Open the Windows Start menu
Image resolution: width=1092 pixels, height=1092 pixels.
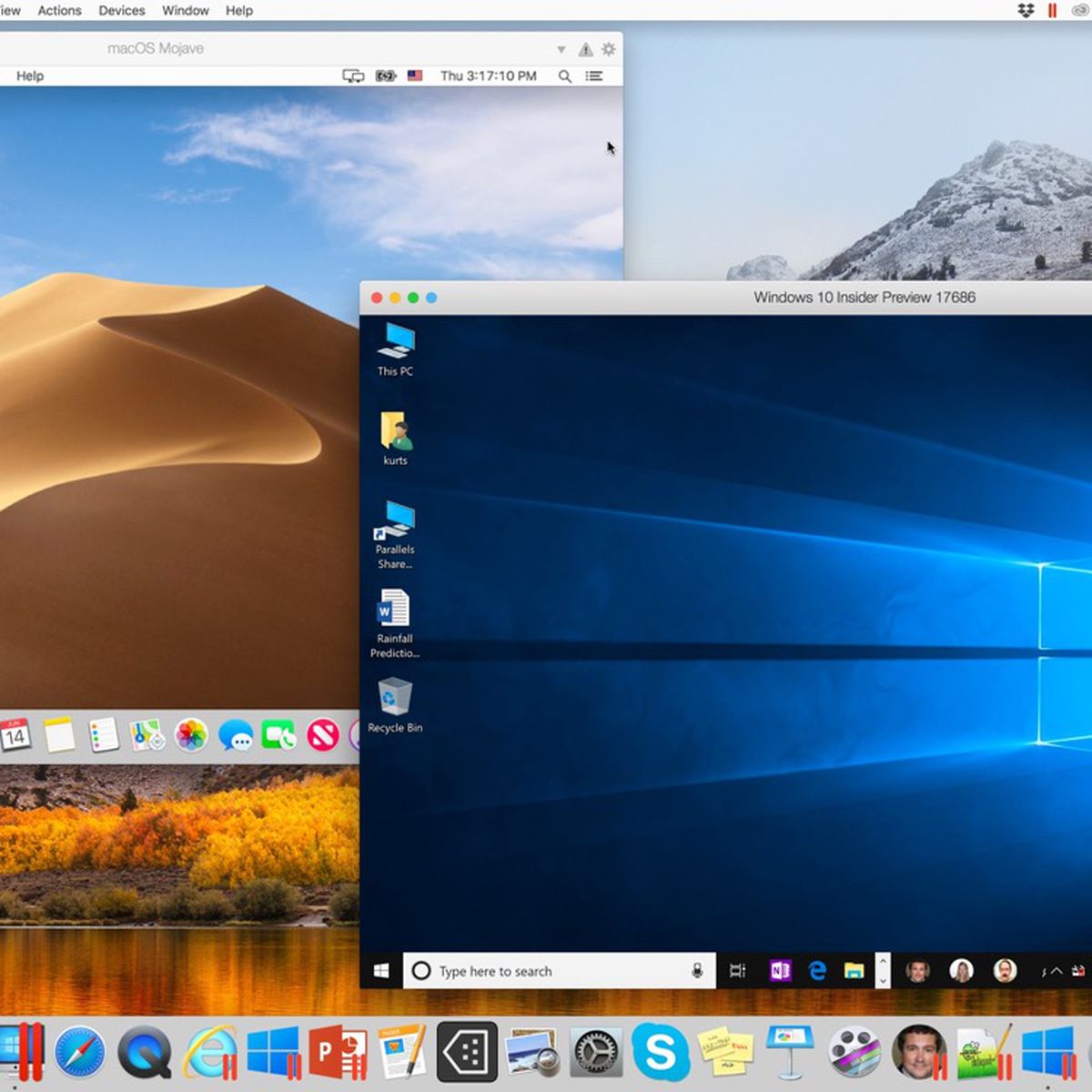[381, 971]
